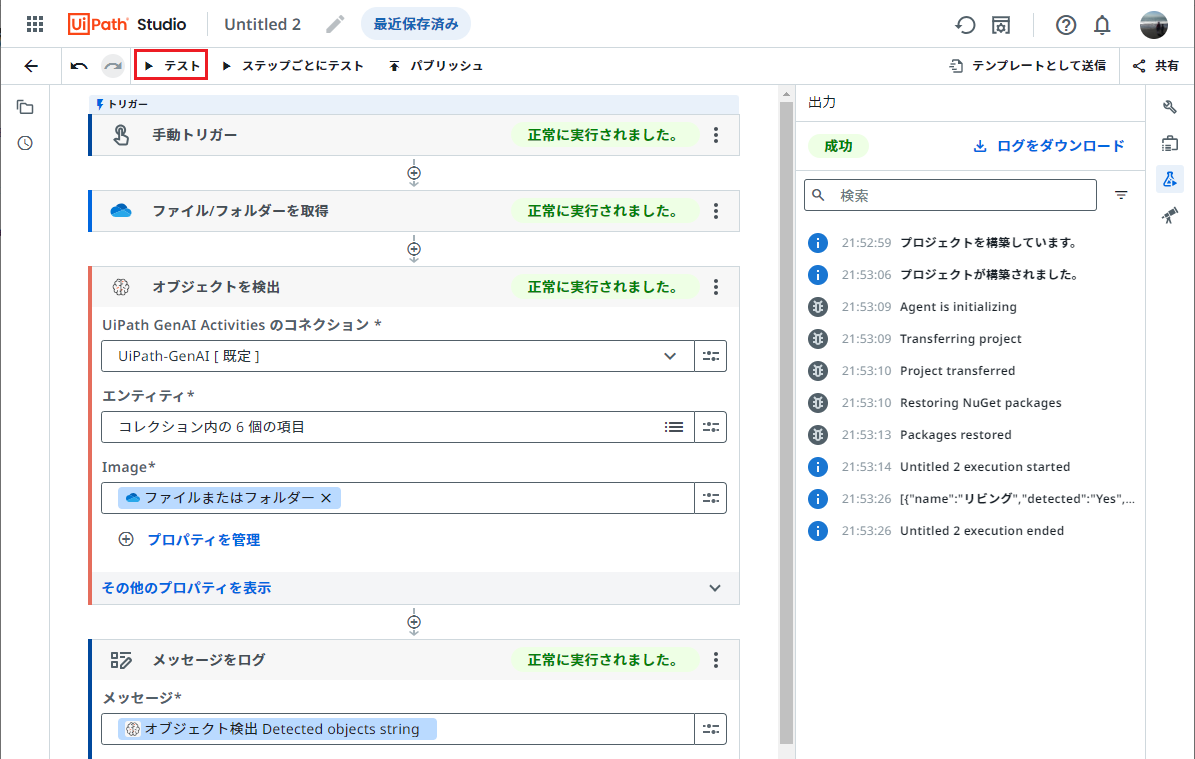This screenshot has height=759, width=1195.
Task: Open the app launcher grid icon
Action: coord(35,24)
